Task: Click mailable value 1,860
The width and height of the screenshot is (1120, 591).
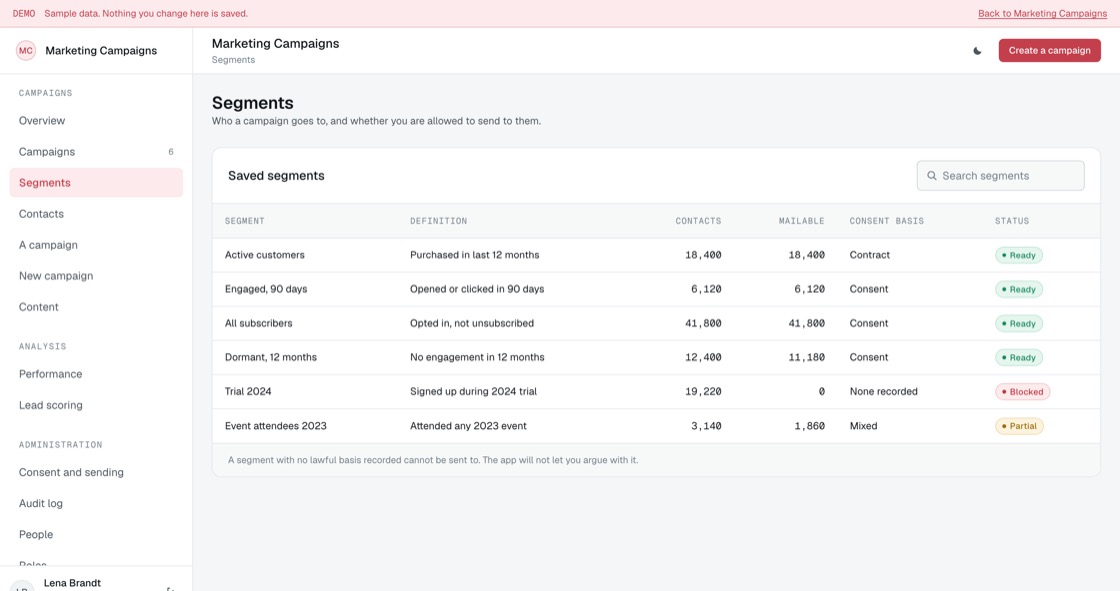Action: point(809,426)
